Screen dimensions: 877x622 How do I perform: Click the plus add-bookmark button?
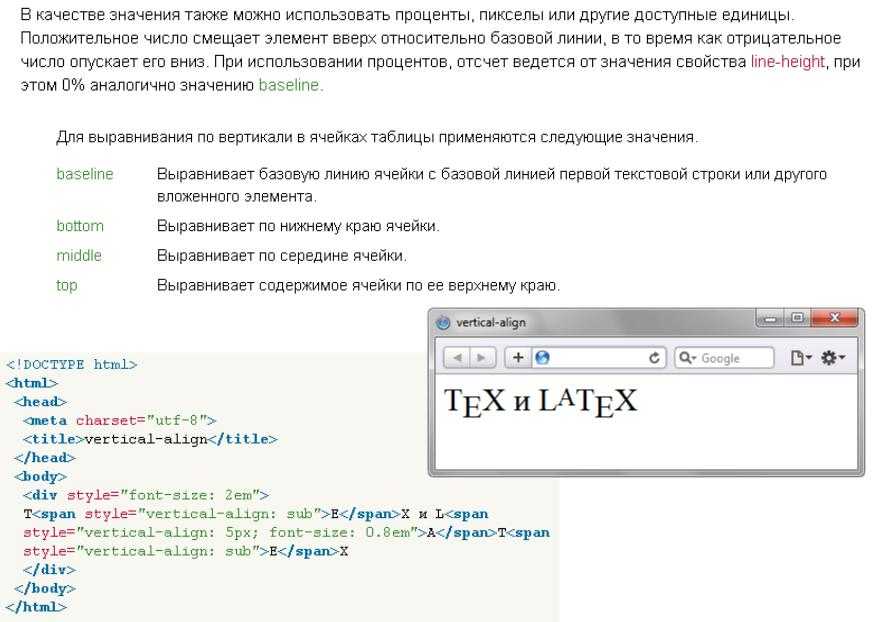(518, 357)
